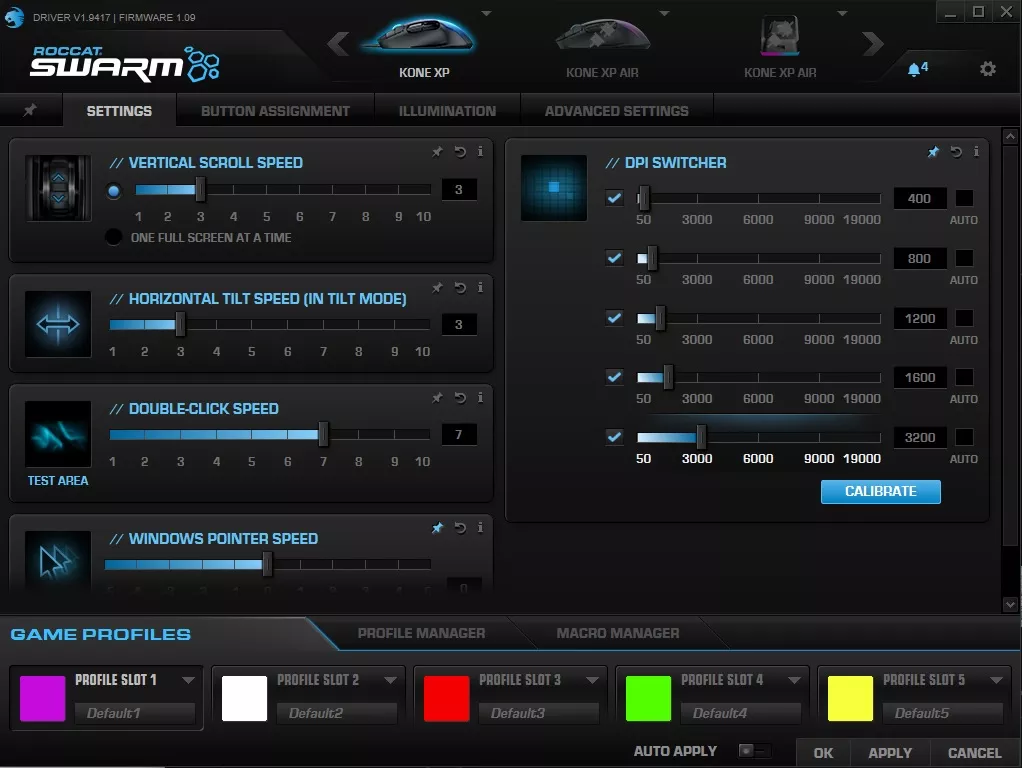Viewport: 1022px width, 768px height.
Task: Reset the Vertical Scroll Speed setting
Action: pyautogui.click(x=460, y=152)
